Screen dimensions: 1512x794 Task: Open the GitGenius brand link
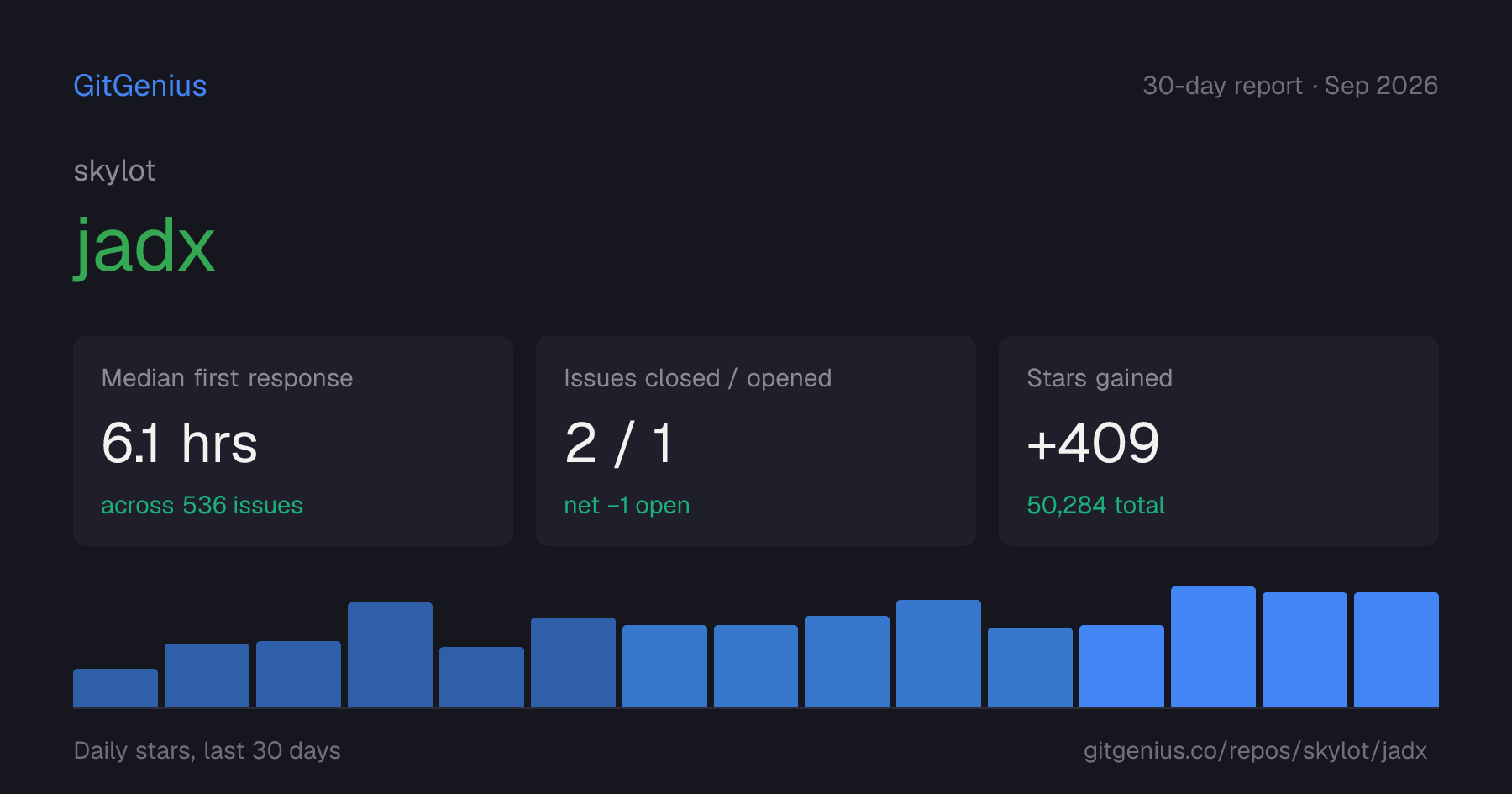140,86
